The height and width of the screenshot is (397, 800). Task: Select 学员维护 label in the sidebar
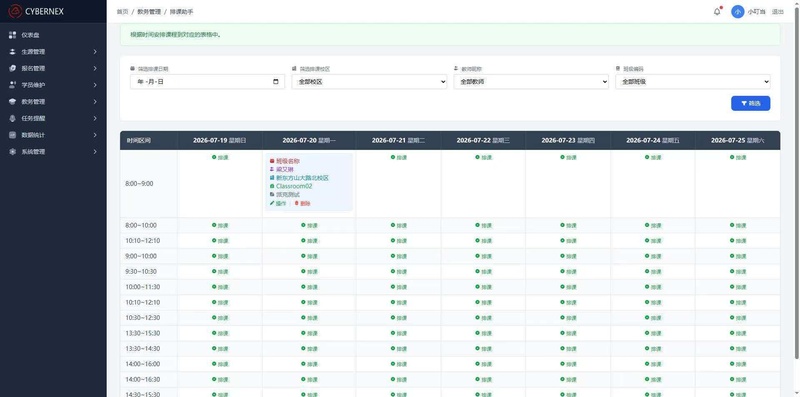point(33,85)
